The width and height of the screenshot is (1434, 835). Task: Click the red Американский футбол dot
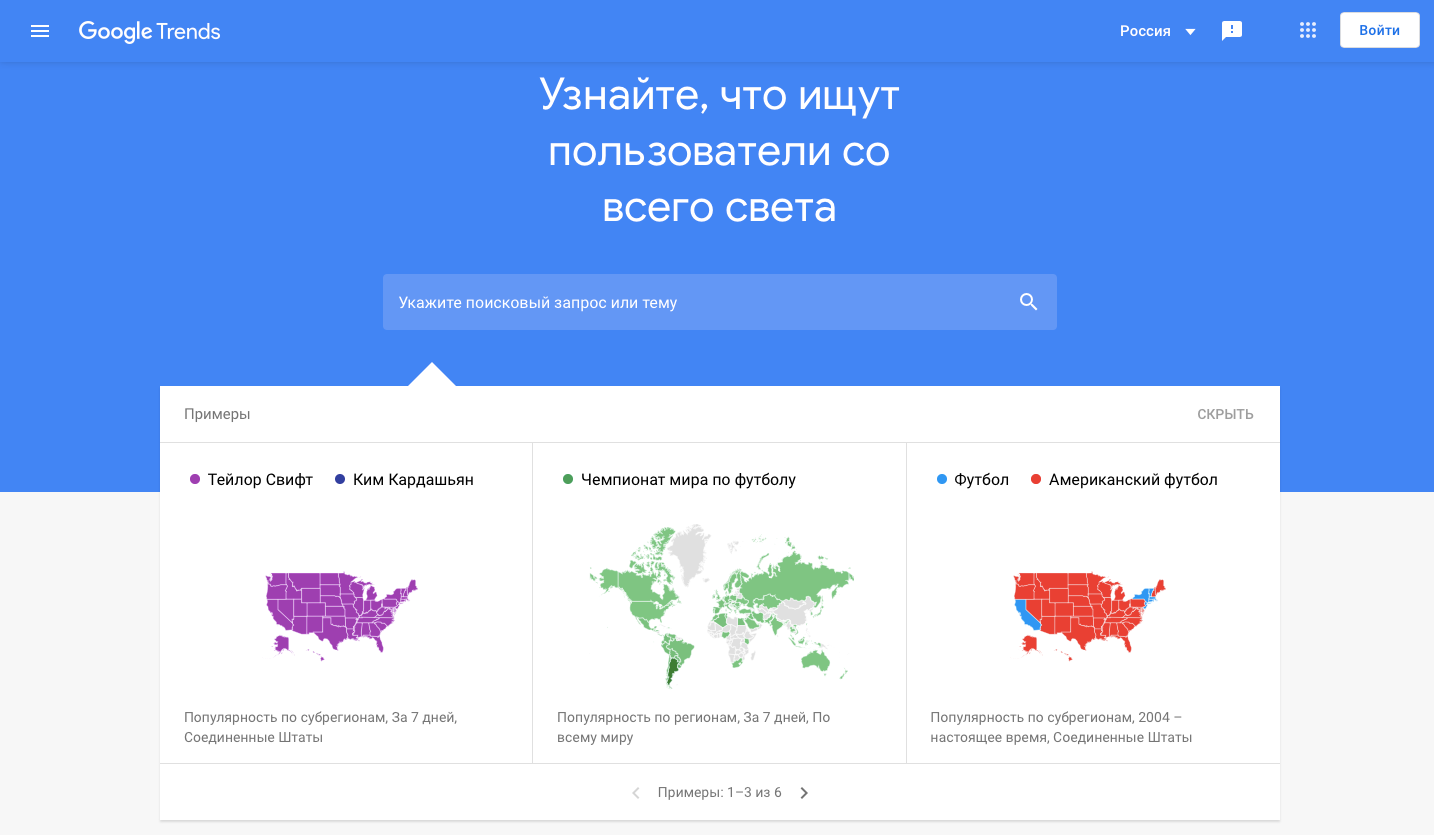coord(1036,480)
